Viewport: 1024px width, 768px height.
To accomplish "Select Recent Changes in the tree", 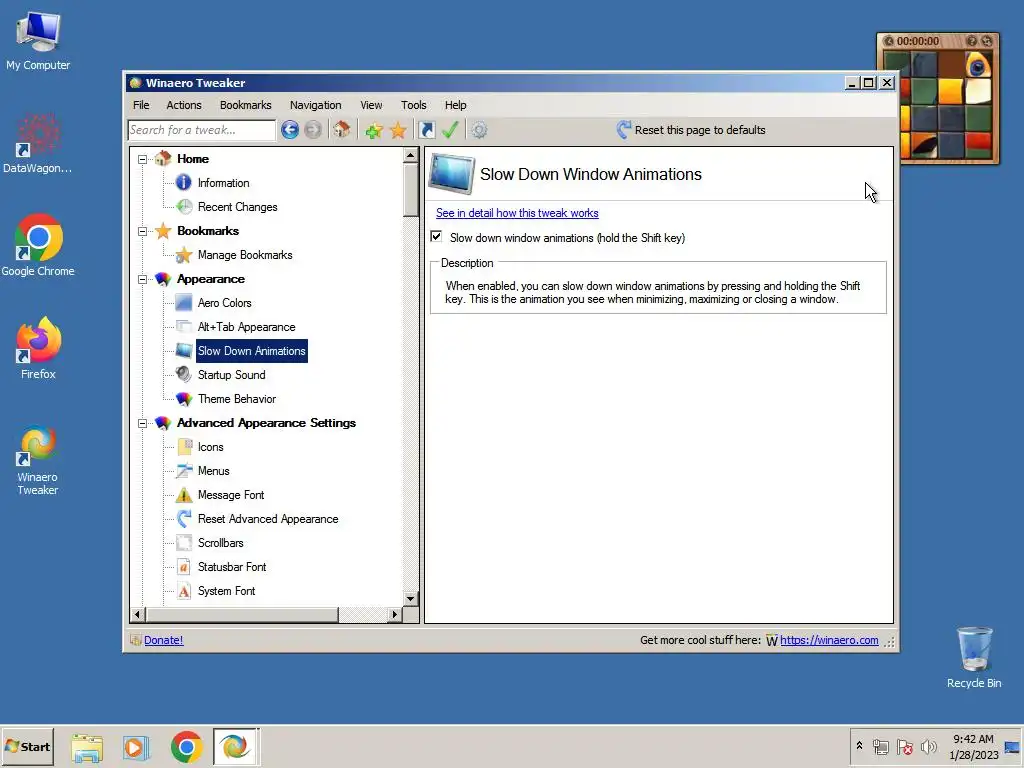I will [x=238, y=207].
